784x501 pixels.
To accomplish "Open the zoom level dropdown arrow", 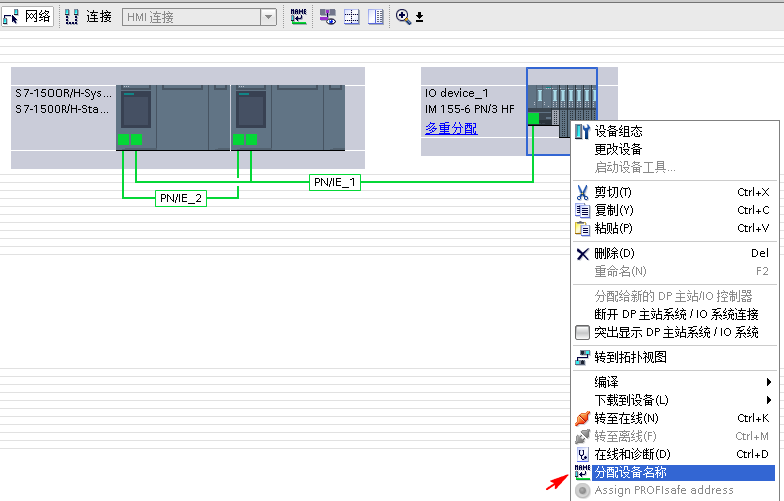I will click(x=420, y=18).
